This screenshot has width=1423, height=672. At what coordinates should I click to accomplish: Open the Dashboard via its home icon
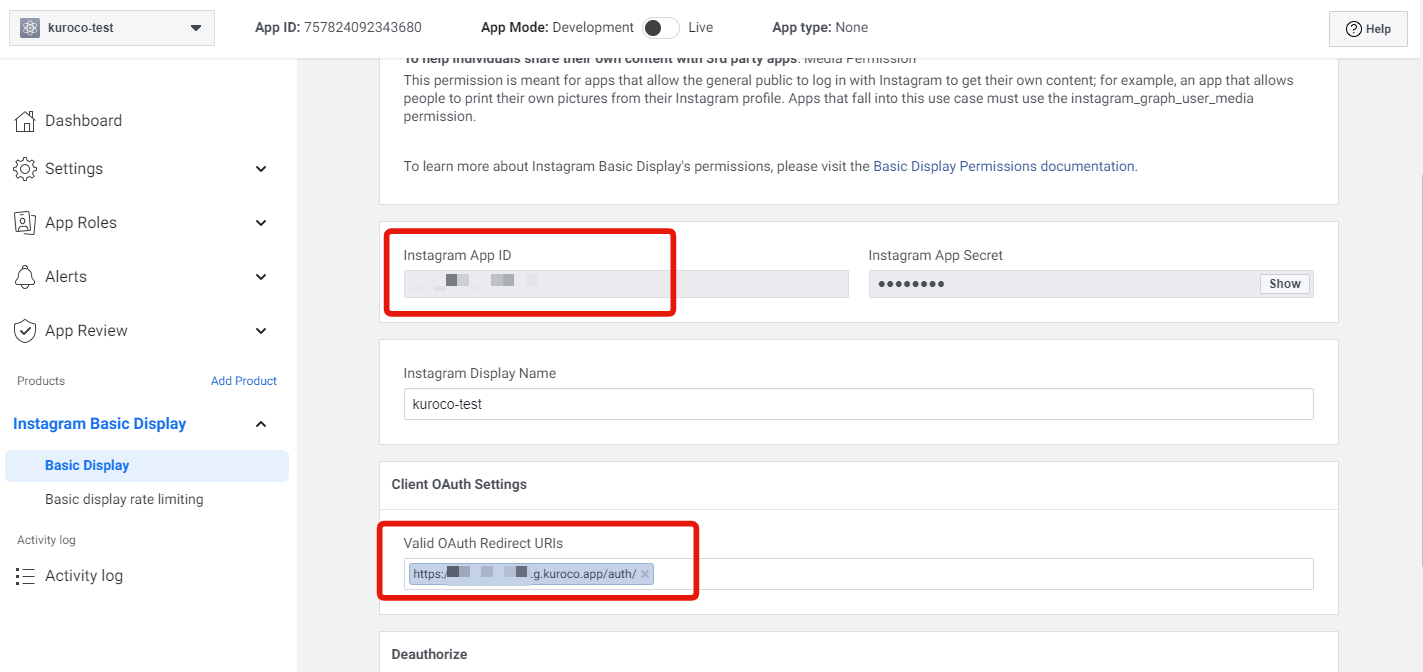tap(26, 119)
